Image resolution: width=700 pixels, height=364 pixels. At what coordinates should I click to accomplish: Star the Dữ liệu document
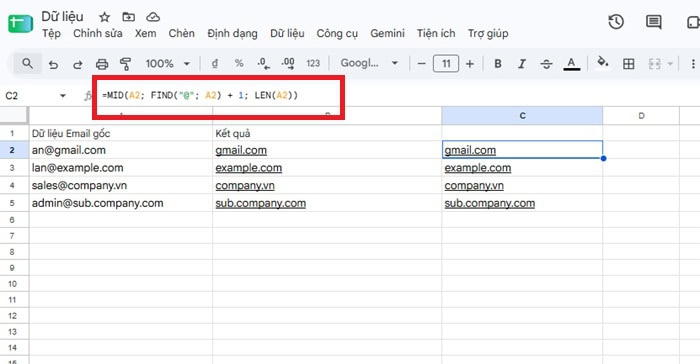pos(104,17)
